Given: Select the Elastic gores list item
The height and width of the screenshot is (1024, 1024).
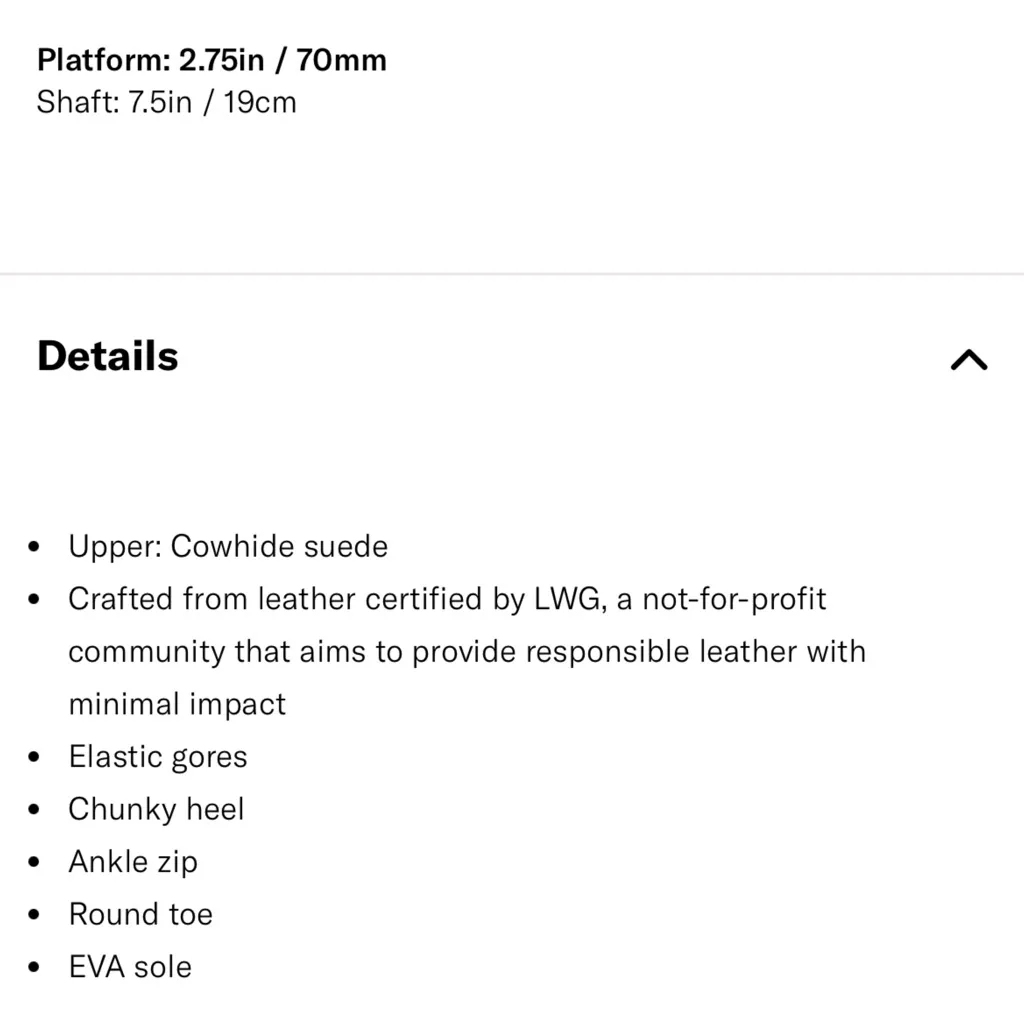Looking at the screenshot, I should [x=157, y=756].
